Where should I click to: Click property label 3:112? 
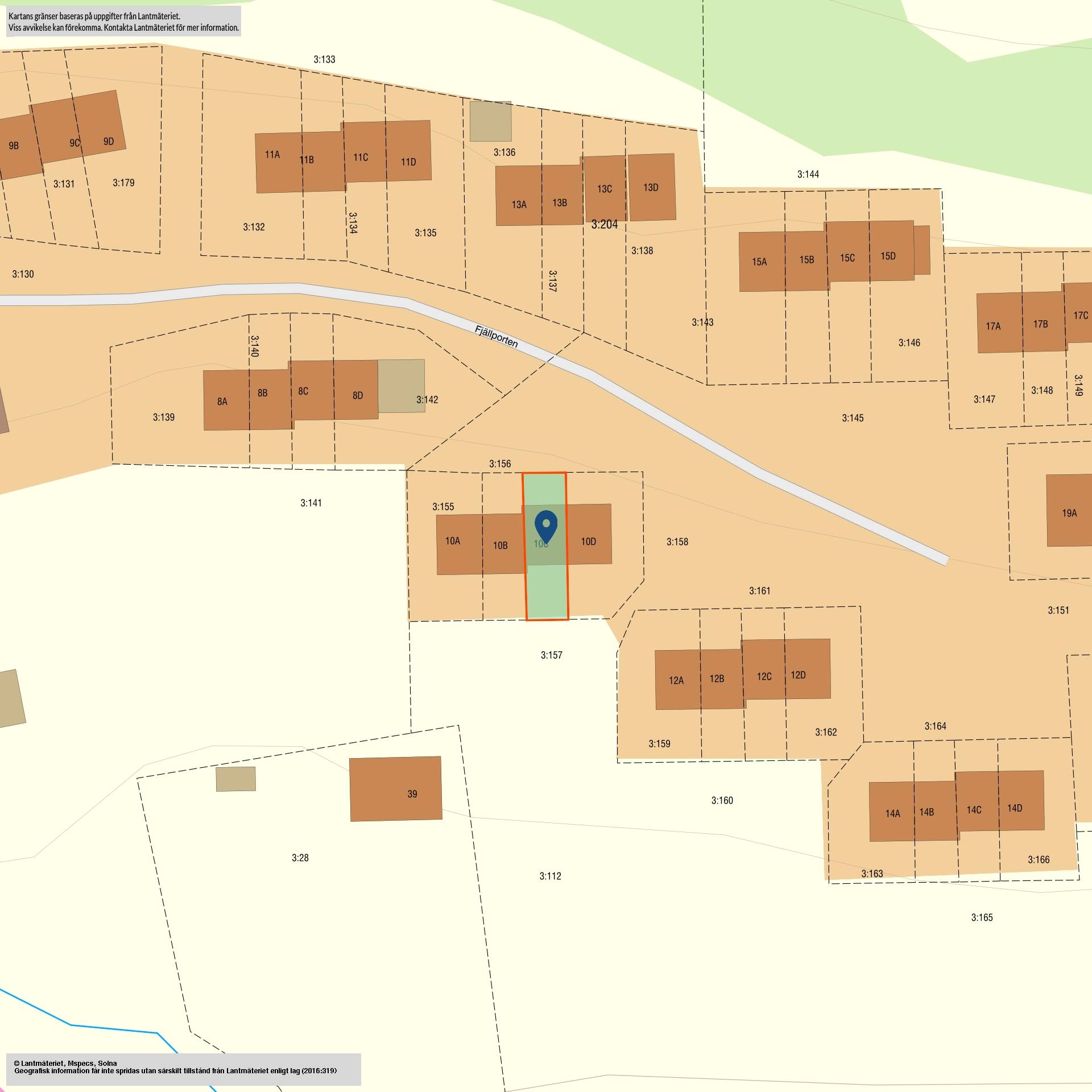(x=550, y=876)
